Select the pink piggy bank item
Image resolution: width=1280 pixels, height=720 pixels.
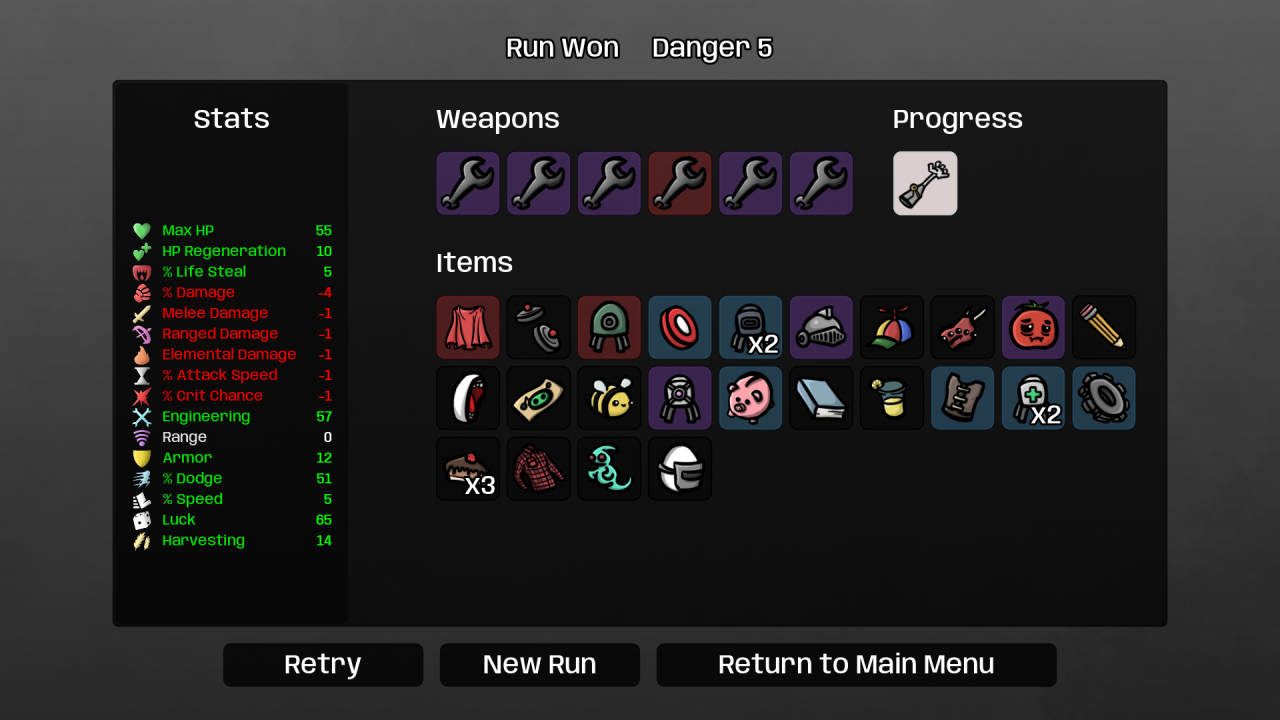pyautogui.click(x=751, y=398)
